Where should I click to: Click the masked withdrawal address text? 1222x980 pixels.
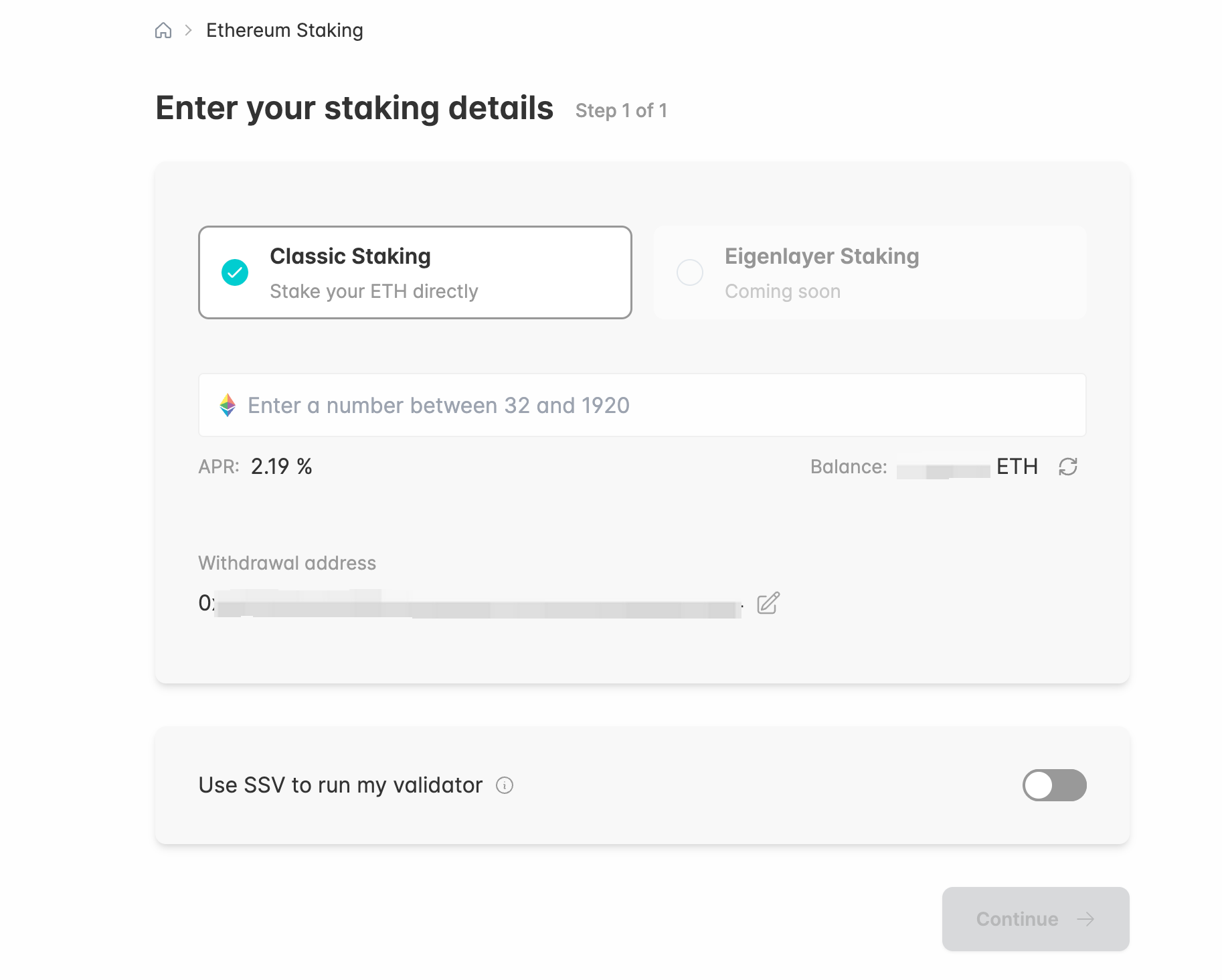468,603
